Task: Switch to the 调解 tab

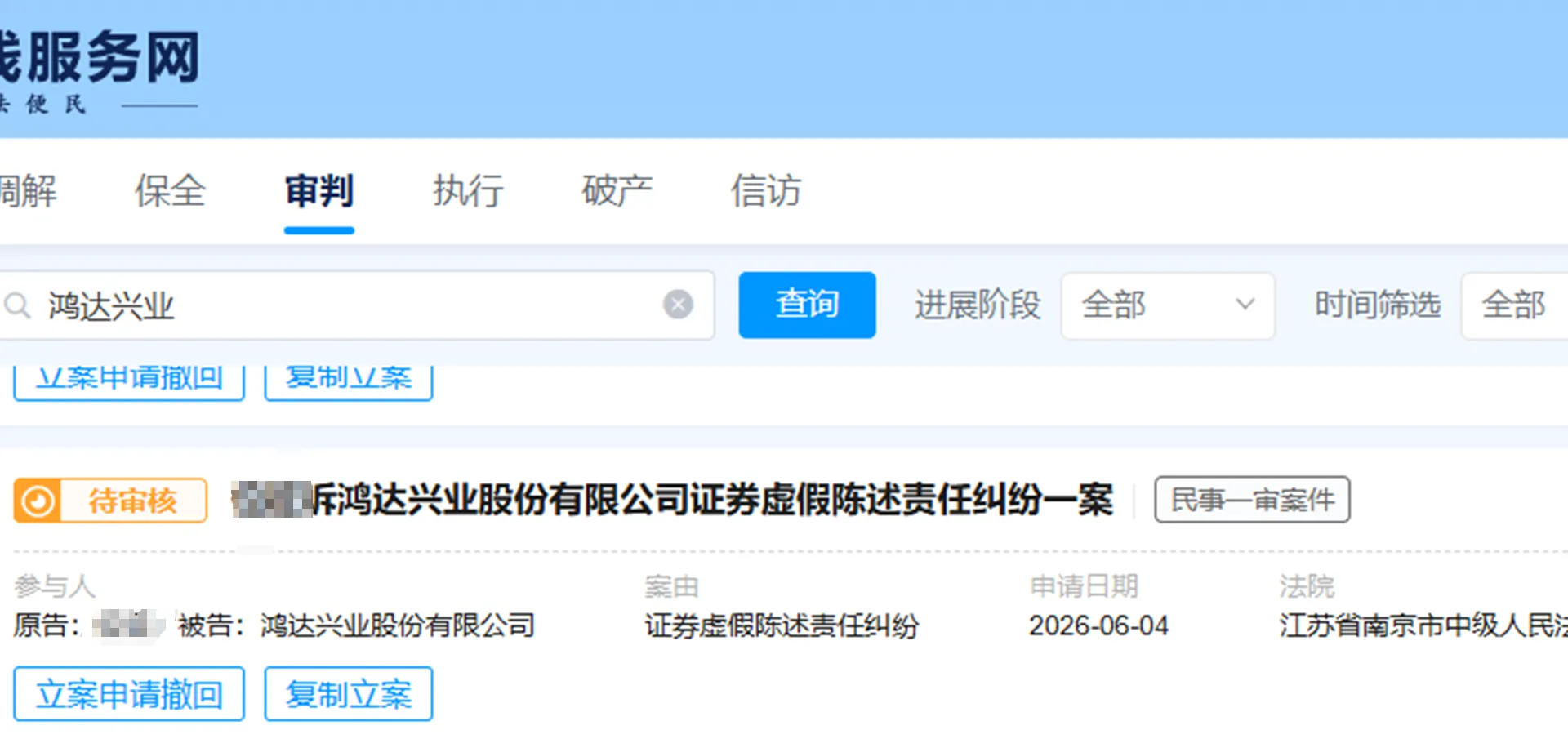Action: [28, 191]
